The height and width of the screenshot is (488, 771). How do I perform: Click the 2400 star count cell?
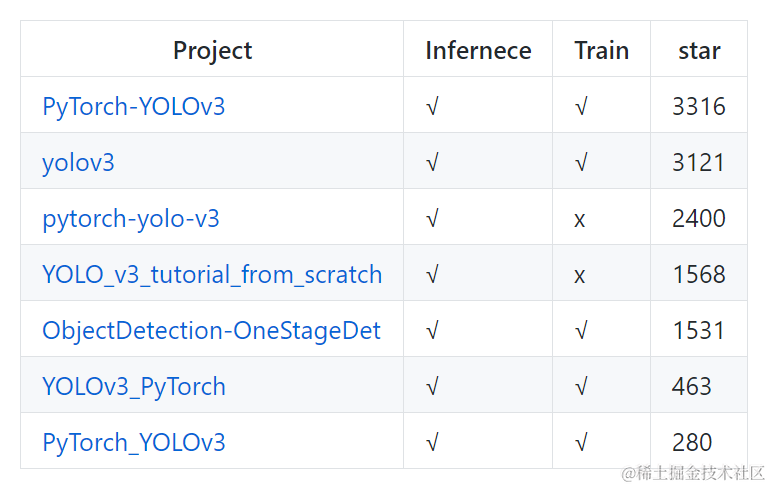(698, 218)
